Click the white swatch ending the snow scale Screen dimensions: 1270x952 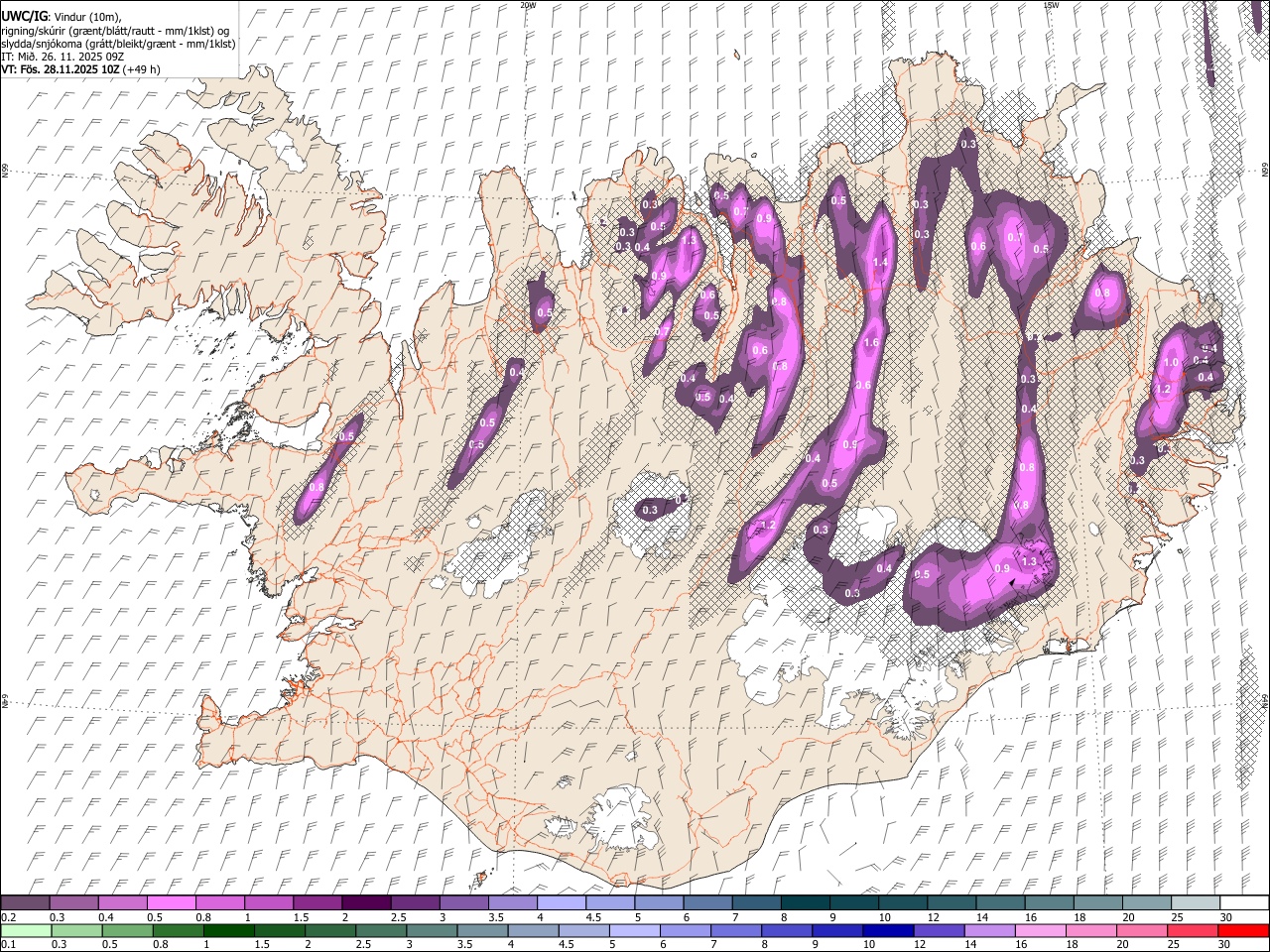tap(1243, 902)
